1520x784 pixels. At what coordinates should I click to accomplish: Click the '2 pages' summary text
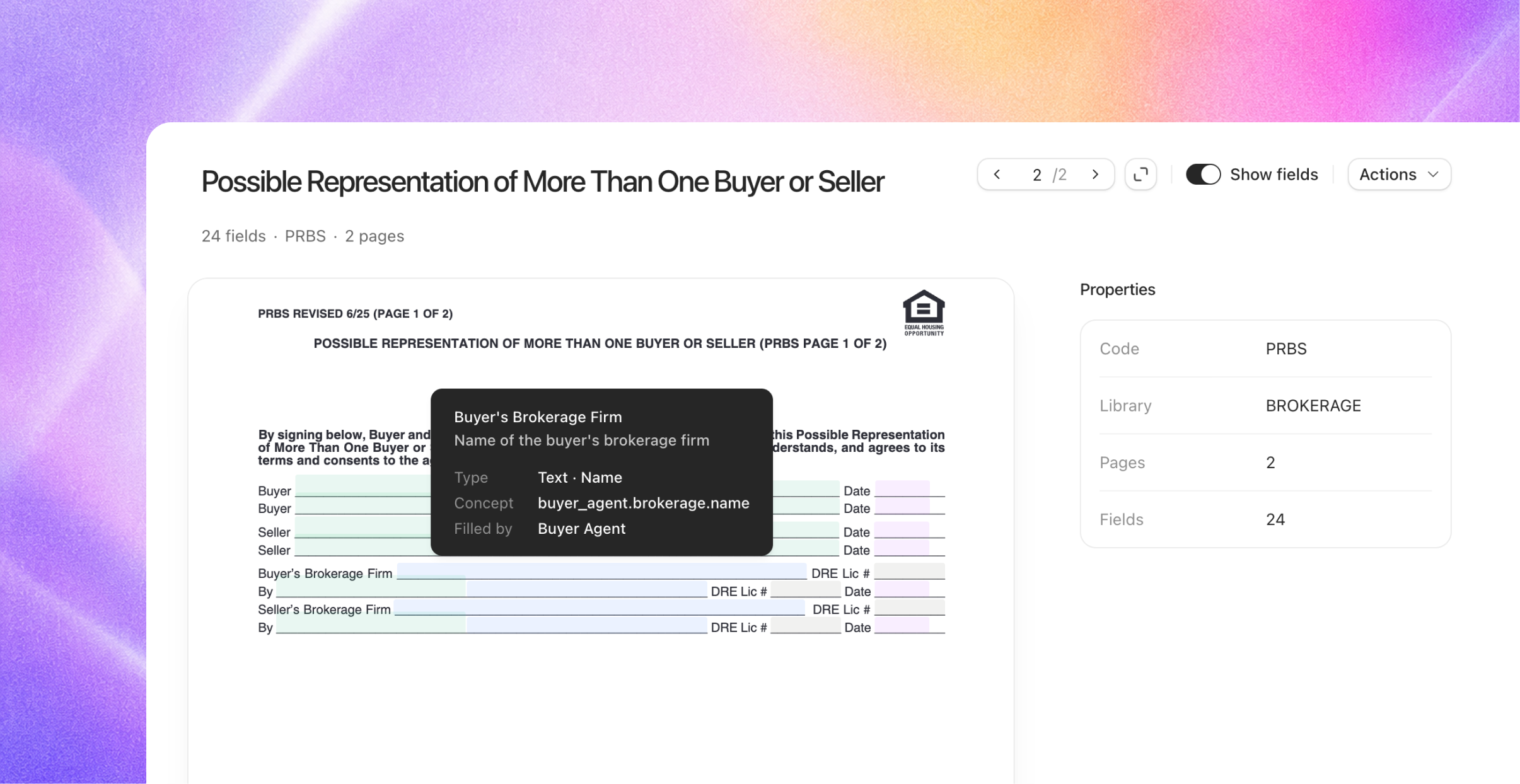(374, 236)
